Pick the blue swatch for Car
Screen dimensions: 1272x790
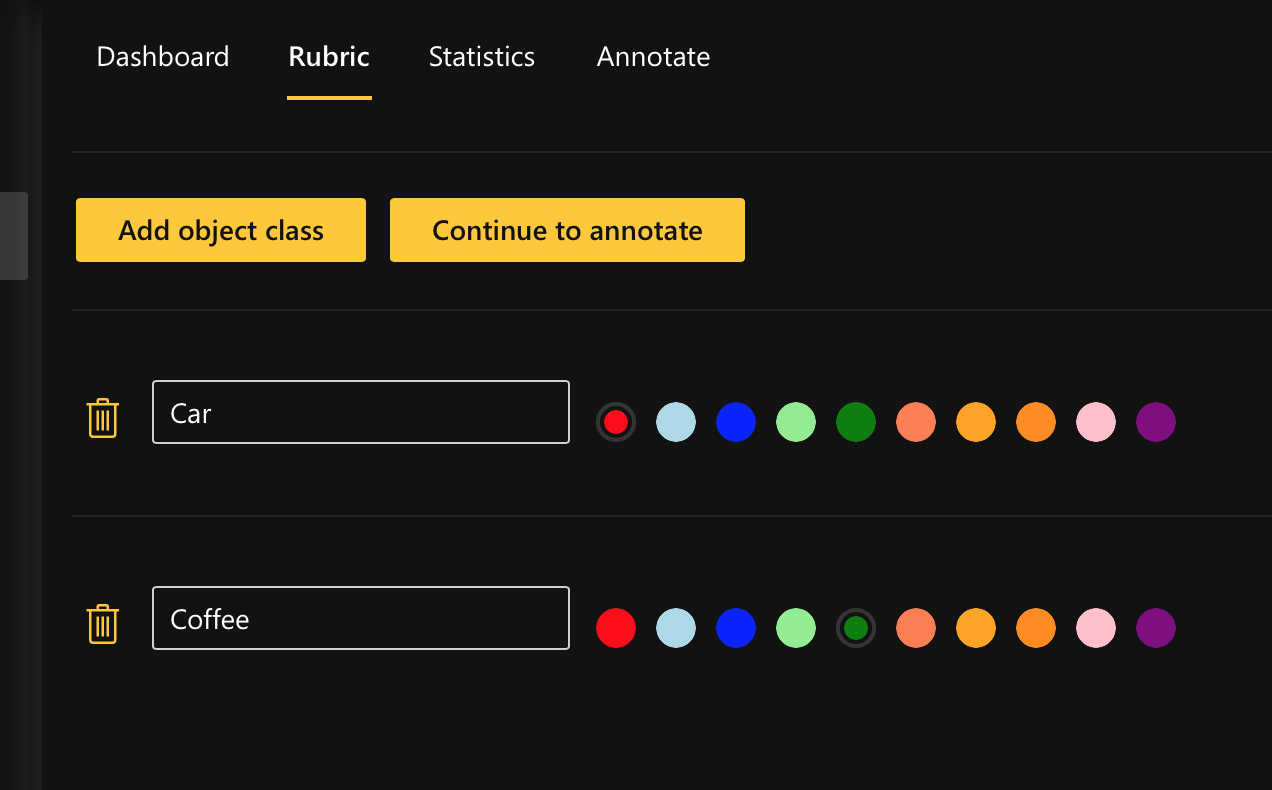coord(736,422)
